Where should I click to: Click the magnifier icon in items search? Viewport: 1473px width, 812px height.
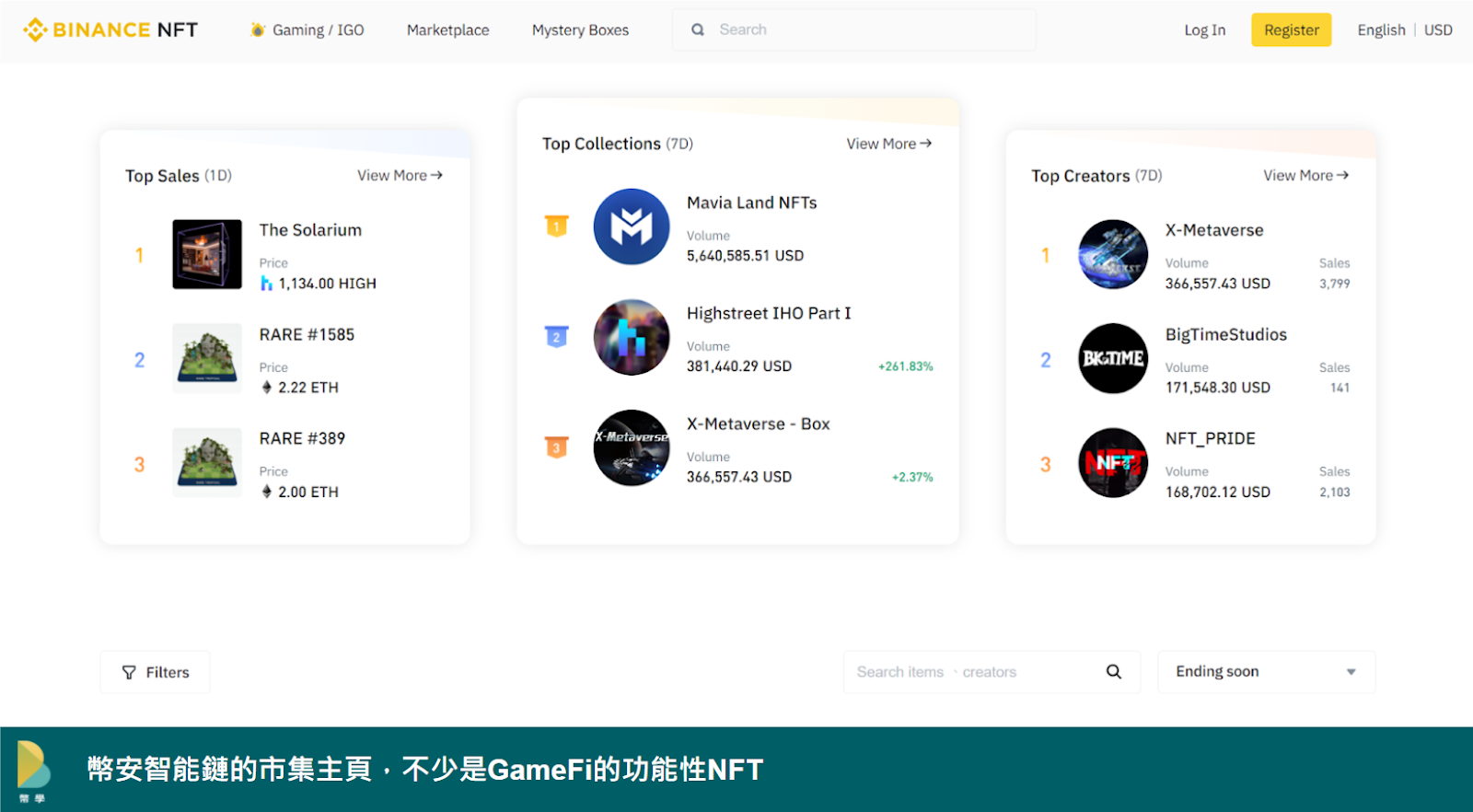tap(1114, 672)
